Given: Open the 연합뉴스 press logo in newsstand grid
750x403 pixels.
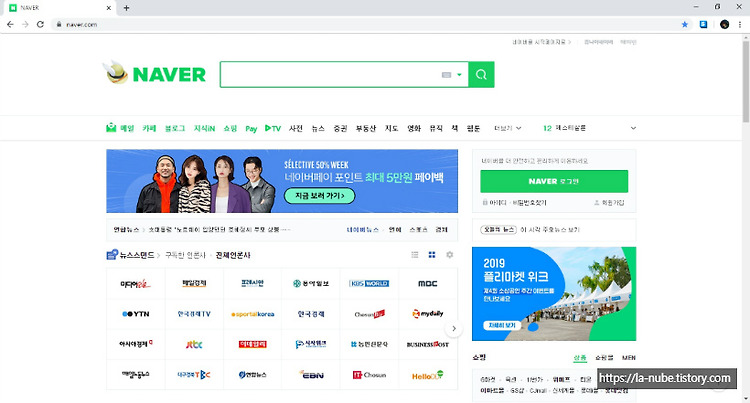Looking at the screenshot, I should pyautogui.click(x=253, y=375).
